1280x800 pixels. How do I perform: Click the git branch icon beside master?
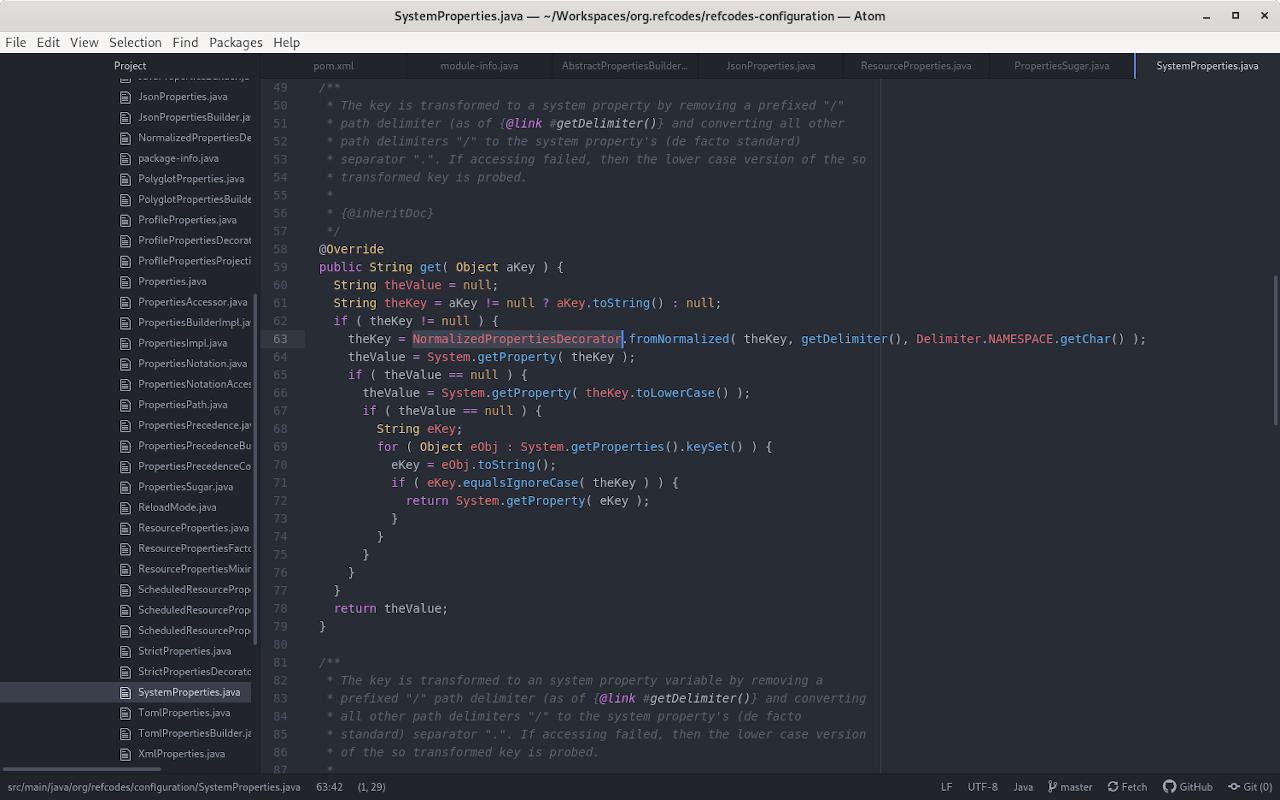[x=1052, y=787]
